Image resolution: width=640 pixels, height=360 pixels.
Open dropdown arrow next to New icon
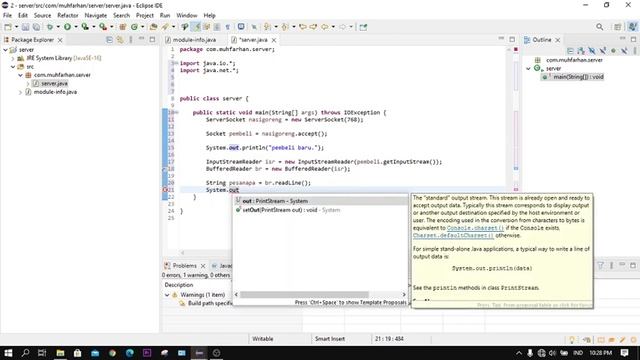pos(16,27)
